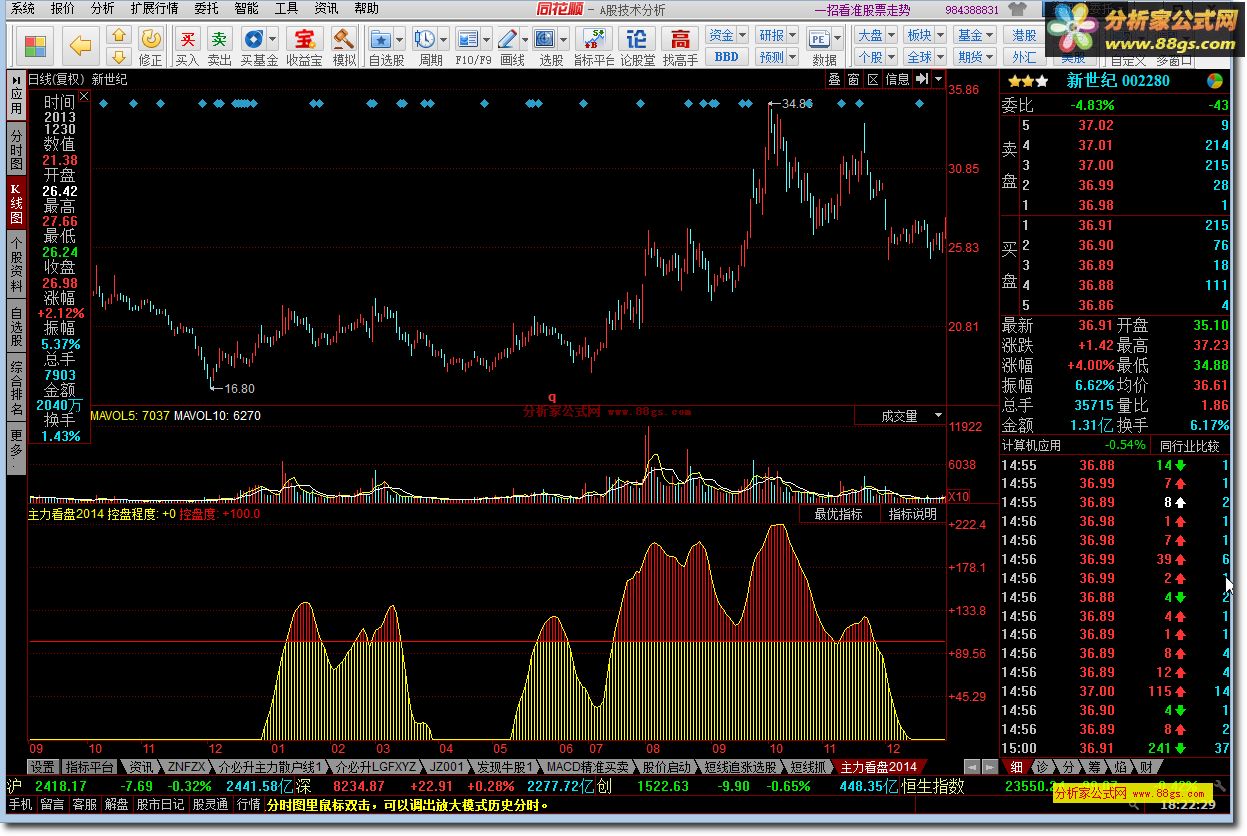Click the three-star rating icon
1247x836 pixels.
point(1028,81)
